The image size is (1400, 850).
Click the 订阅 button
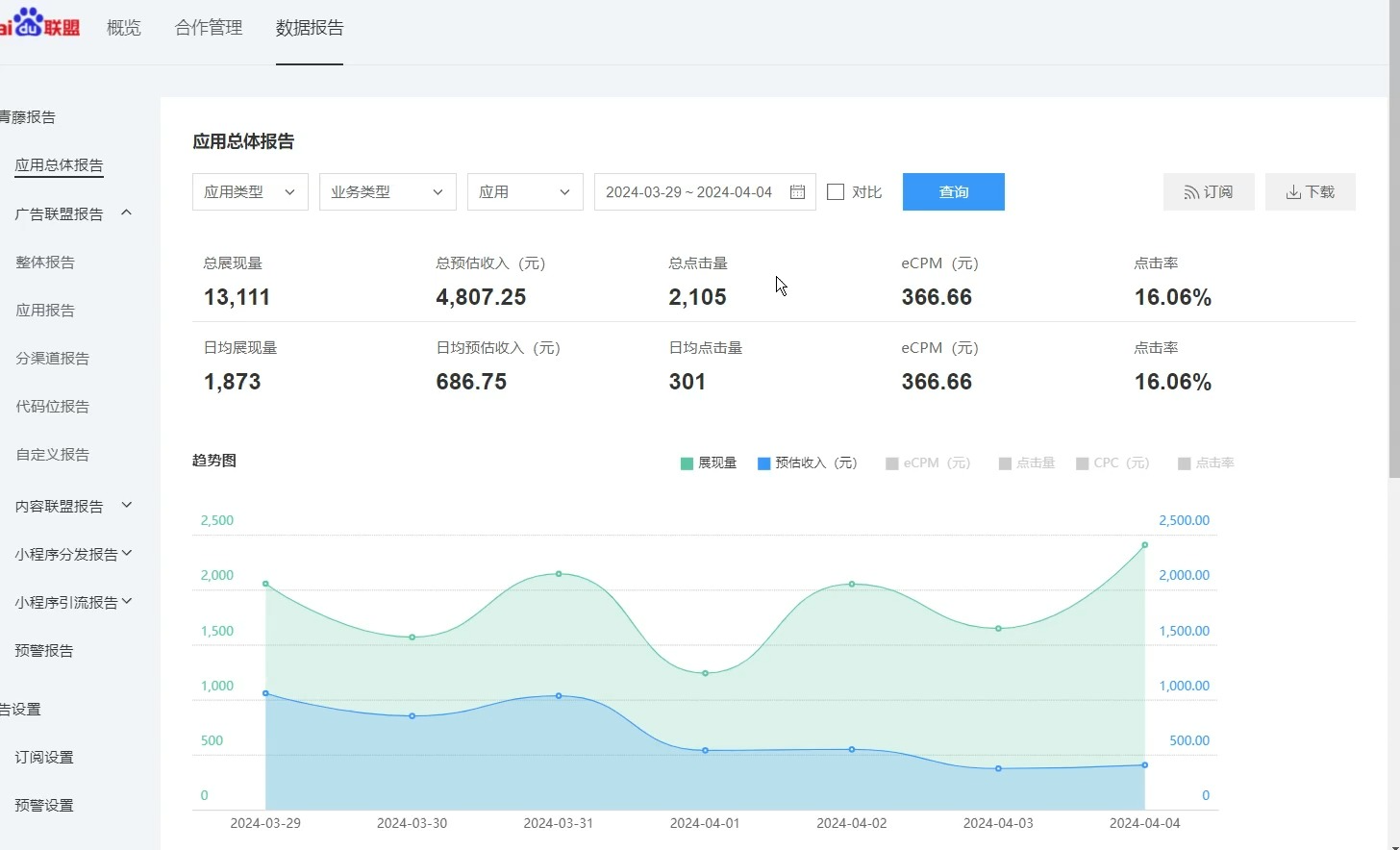coord(1209,192)
